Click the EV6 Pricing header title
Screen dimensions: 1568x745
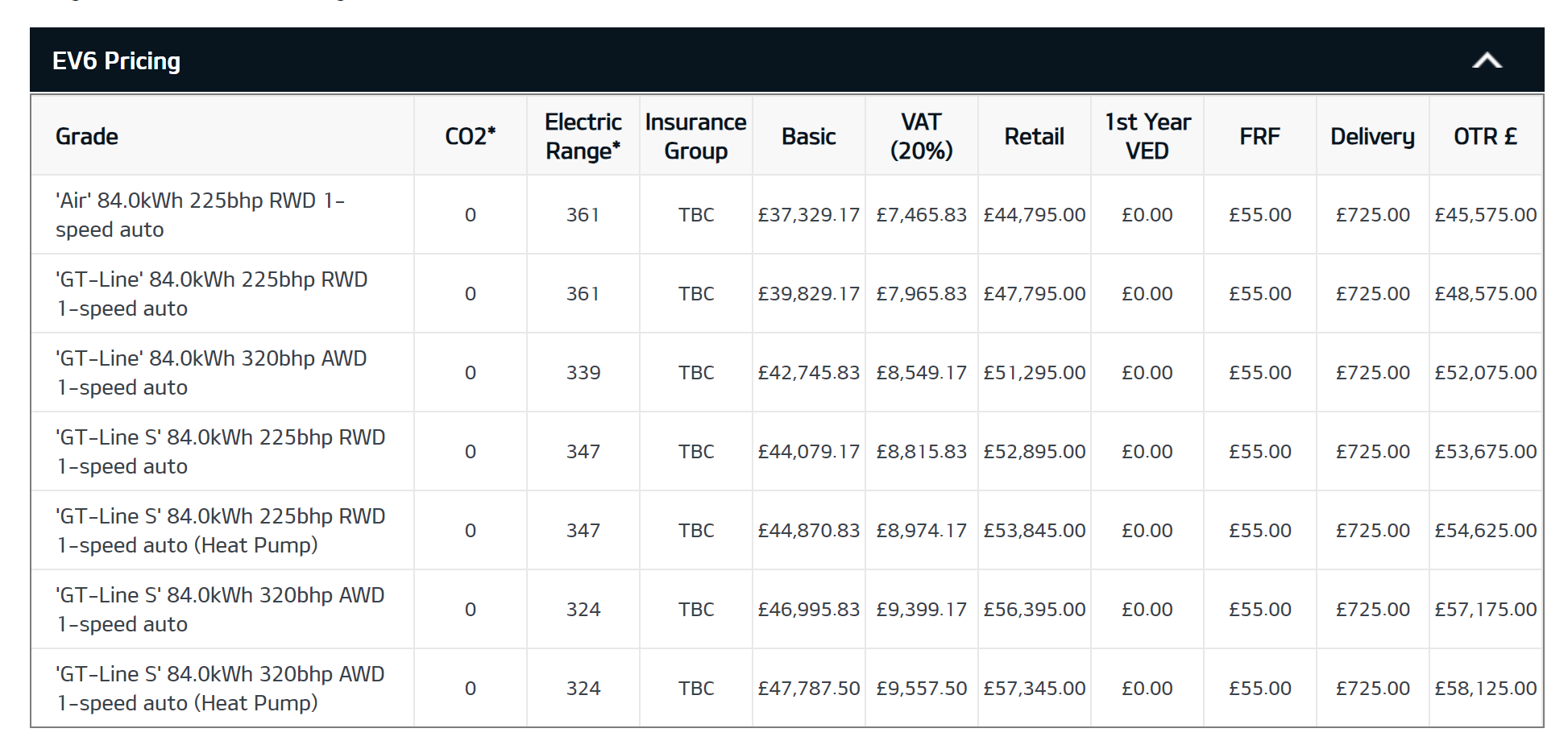point(116,61)
